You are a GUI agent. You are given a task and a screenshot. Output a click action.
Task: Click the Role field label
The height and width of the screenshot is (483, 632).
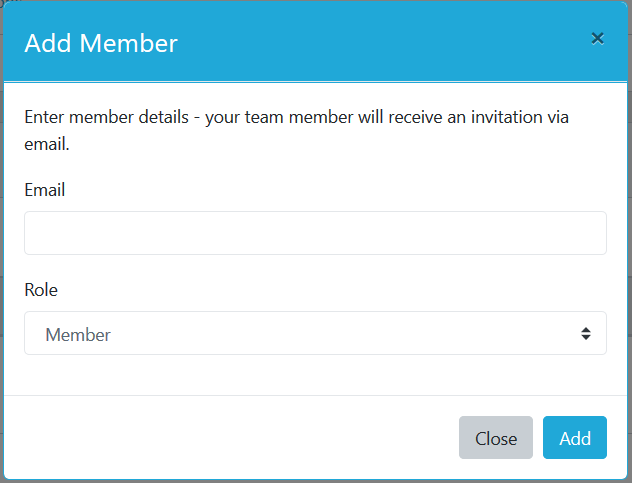pyautogui.click(x=41, y=290)
